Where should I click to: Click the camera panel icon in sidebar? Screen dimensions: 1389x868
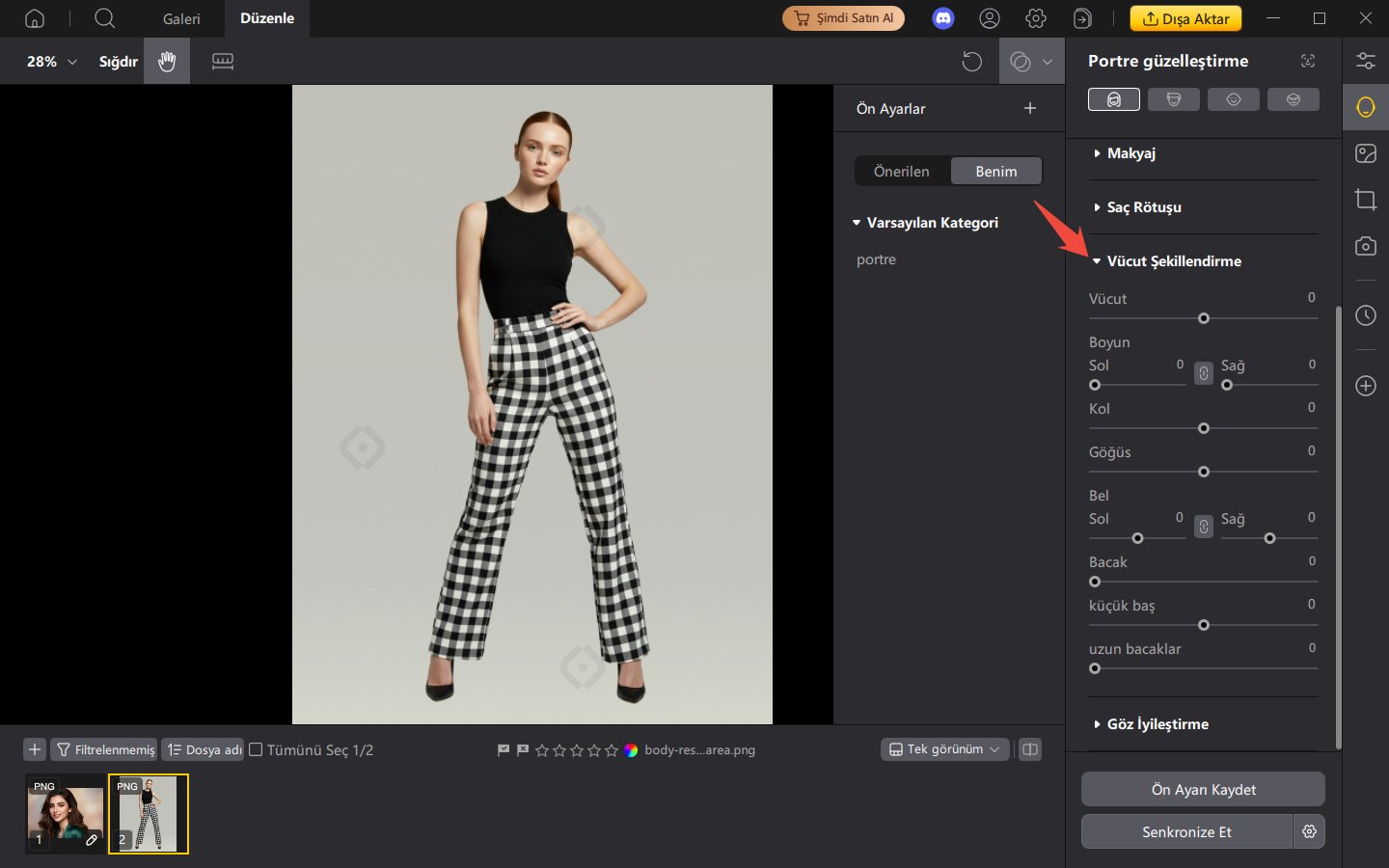pos(1366,246)
